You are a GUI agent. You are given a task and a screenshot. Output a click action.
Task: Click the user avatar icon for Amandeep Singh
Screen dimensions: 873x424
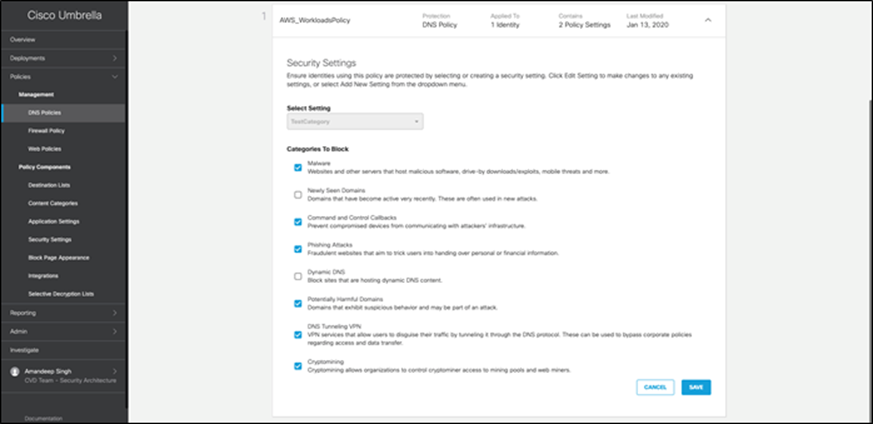tap(14, 372)
